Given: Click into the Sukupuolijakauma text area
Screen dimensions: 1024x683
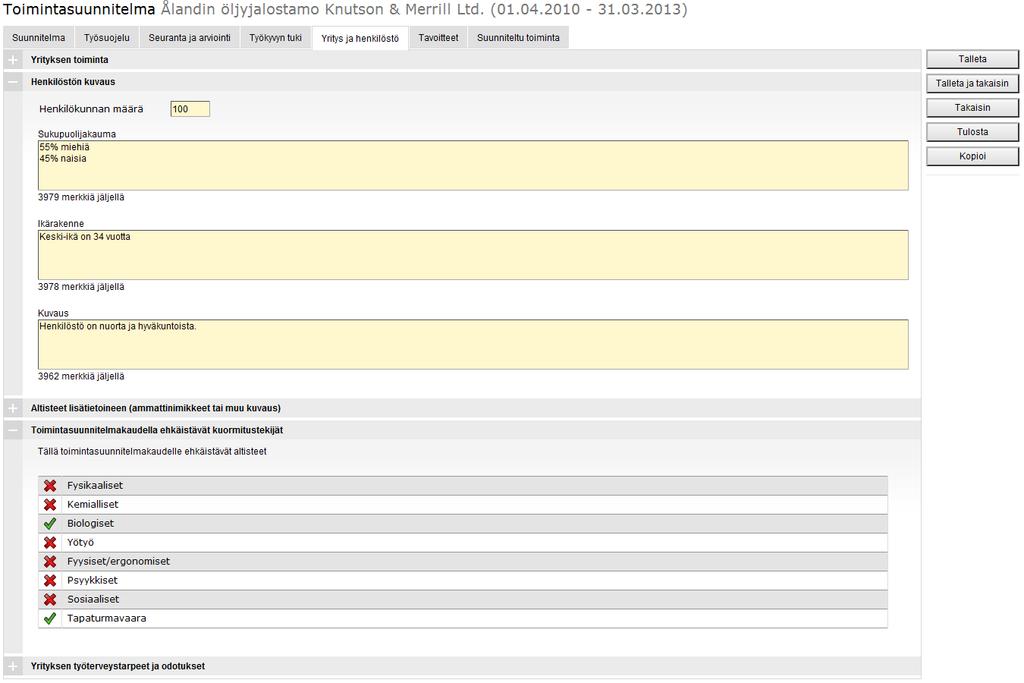Looking at the screenshot, I should [473, 166].
